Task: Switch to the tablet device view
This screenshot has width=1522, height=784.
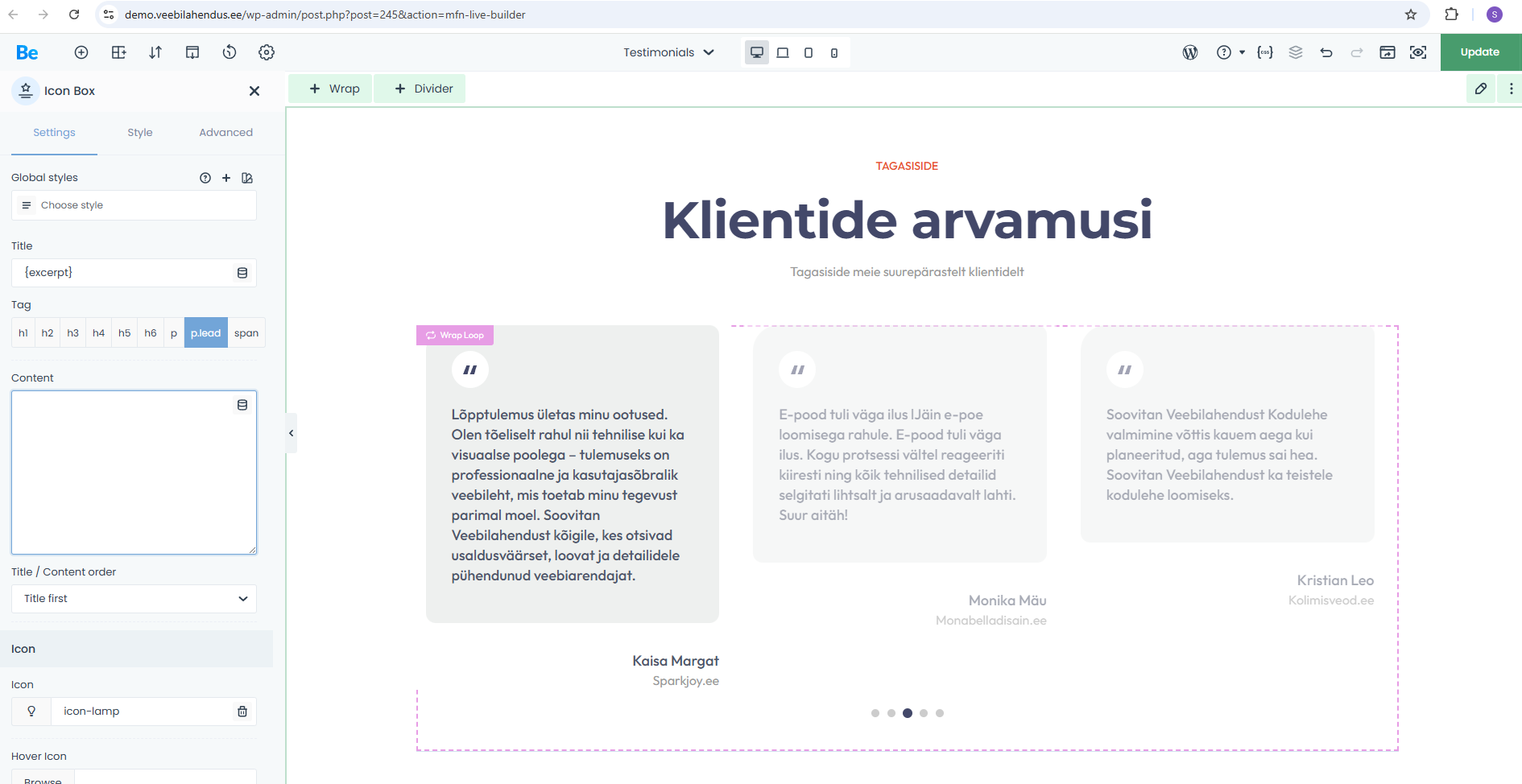Action: 808,52
